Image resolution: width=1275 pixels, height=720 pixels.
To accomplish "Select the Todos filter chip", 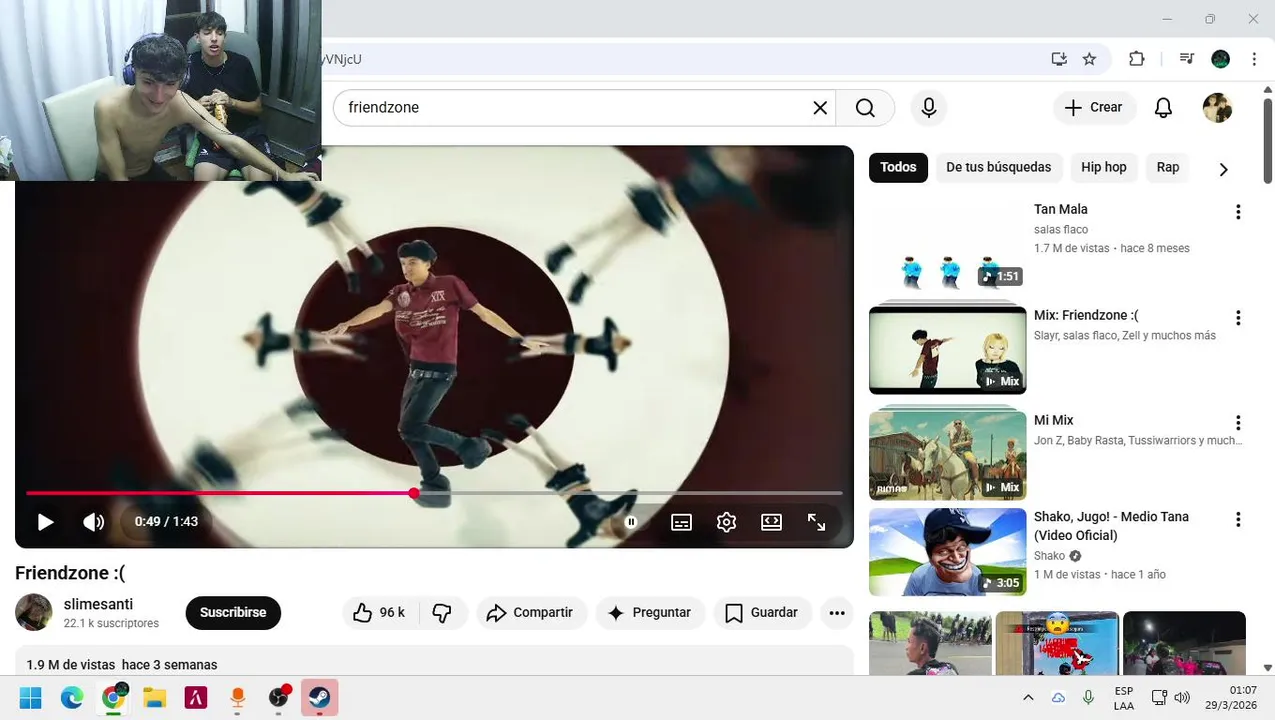I will click(898, 168).
